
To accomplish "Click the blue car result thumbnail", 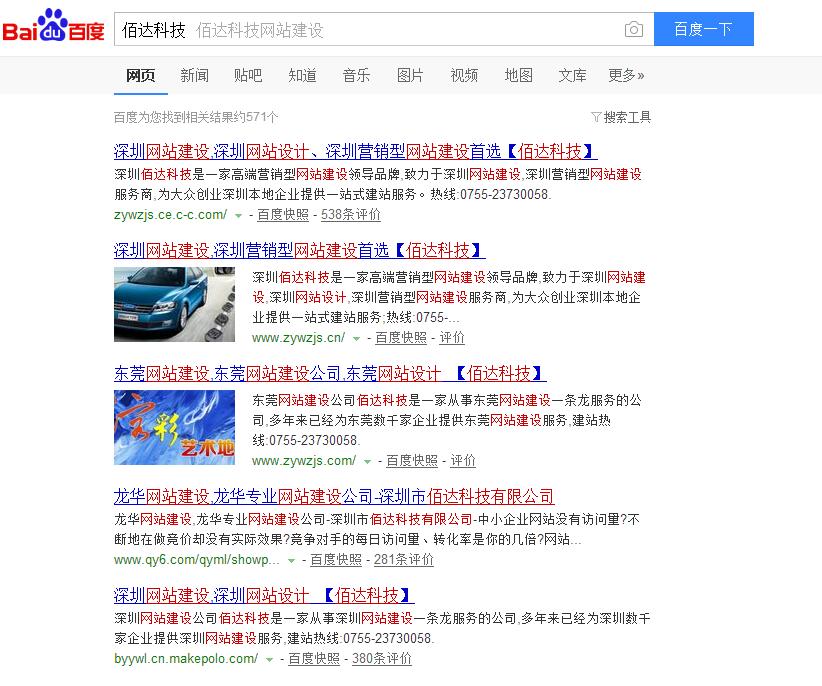I will pos(174,304).
